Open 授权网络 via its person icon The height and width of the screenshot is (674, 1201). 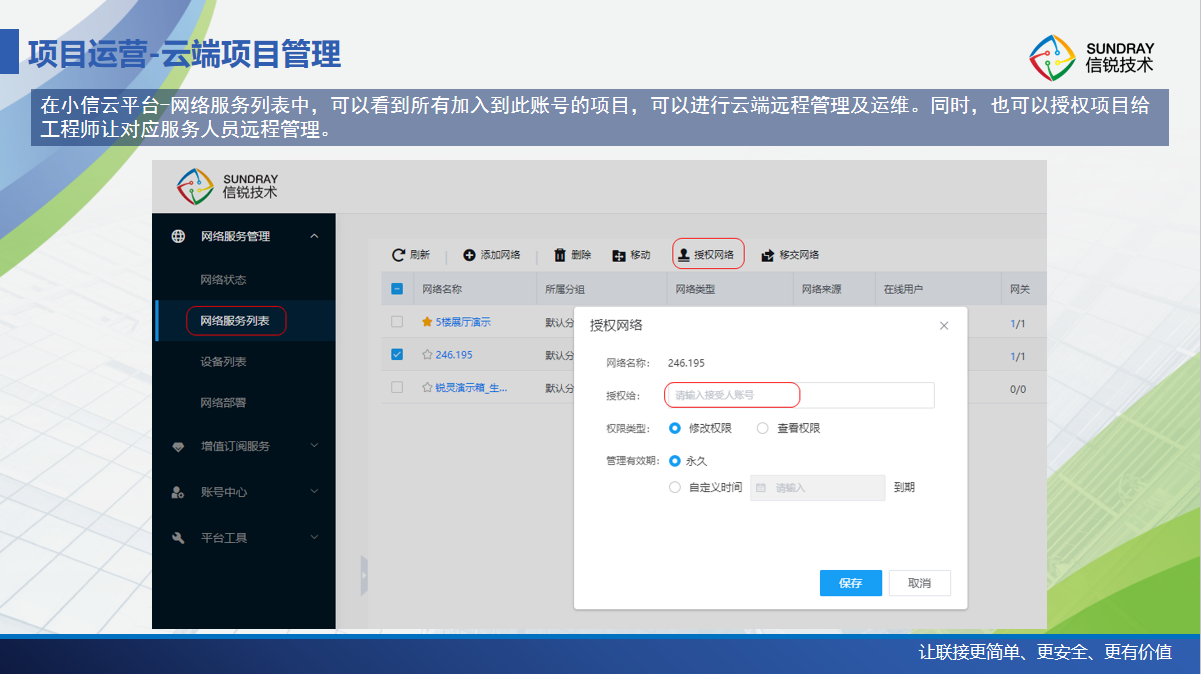click(684, 255)
